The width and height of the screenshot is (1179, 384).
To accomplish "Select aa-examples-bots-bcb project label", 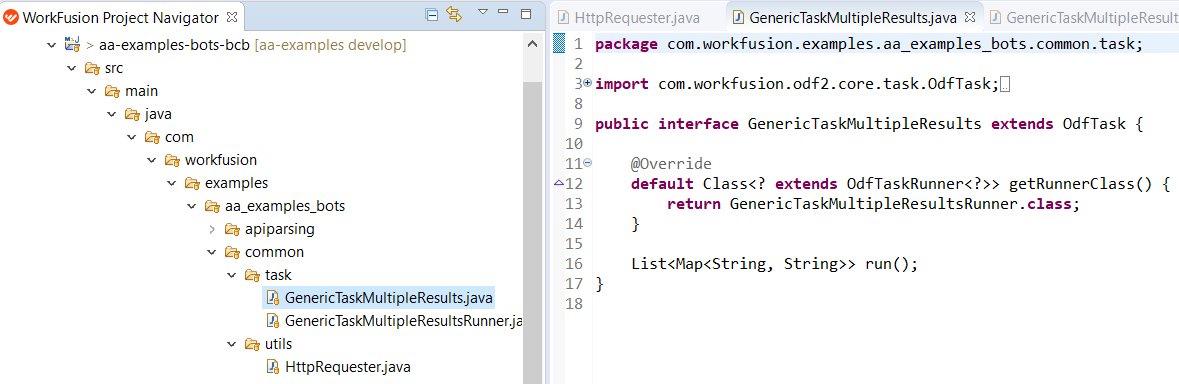I will (x=174, y=45).
